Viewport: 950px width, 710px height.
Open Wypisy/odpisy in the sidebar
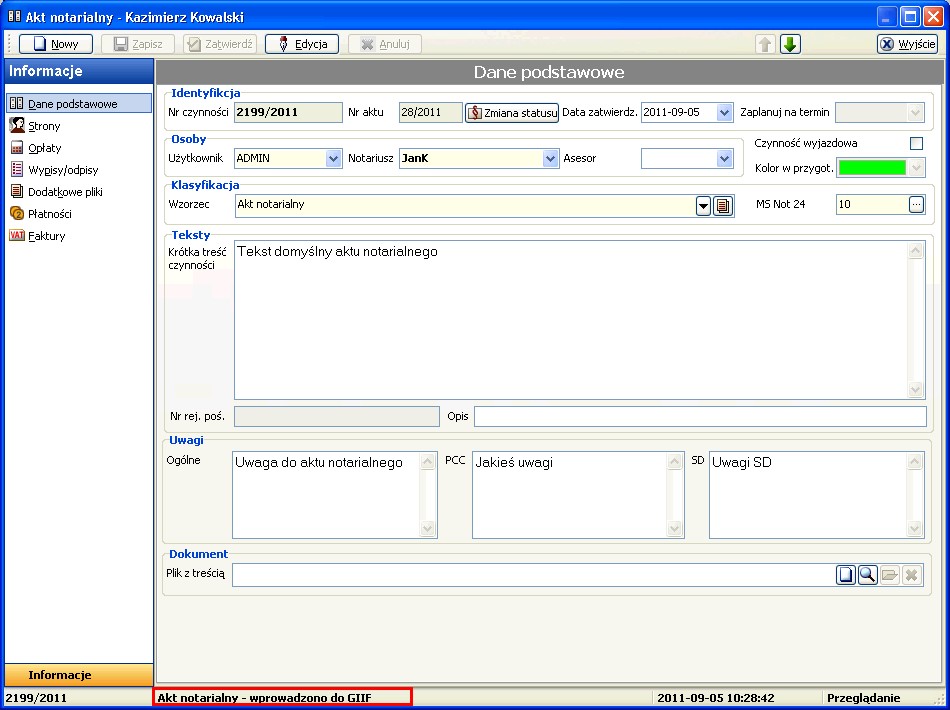[62, 170]
